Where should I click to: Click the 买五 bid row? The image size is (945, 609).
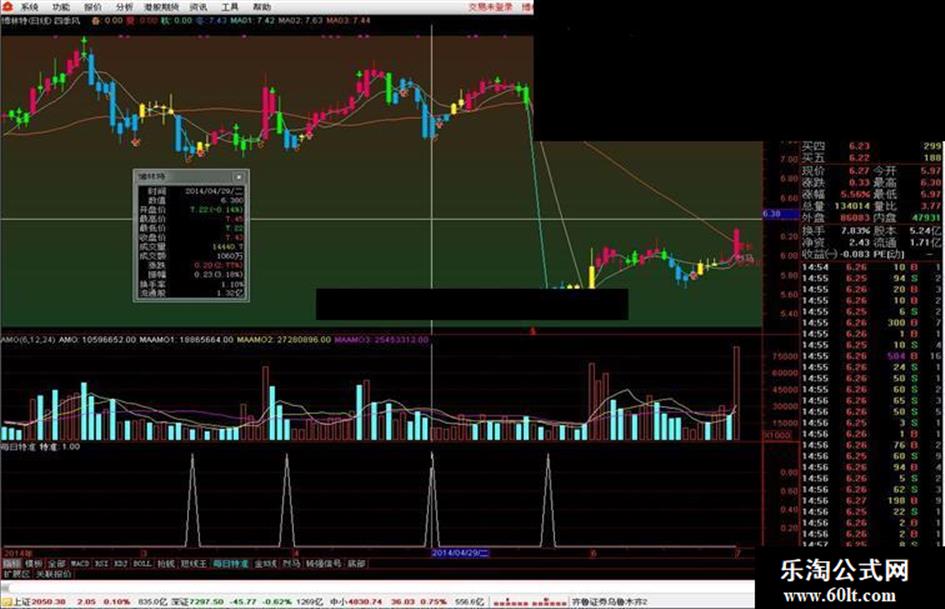pyautogui.click(x=871, y=157)
